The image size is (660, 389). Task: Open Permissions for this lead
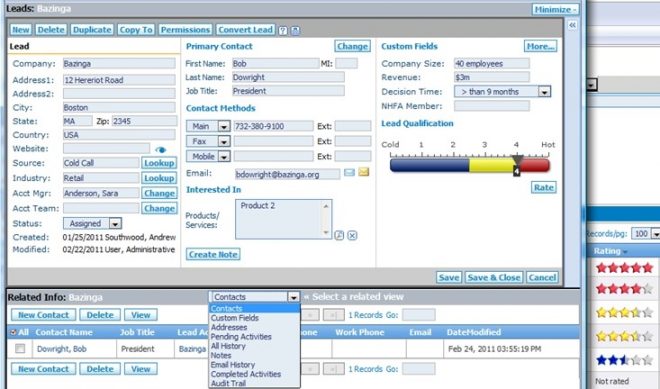[185, 30]
